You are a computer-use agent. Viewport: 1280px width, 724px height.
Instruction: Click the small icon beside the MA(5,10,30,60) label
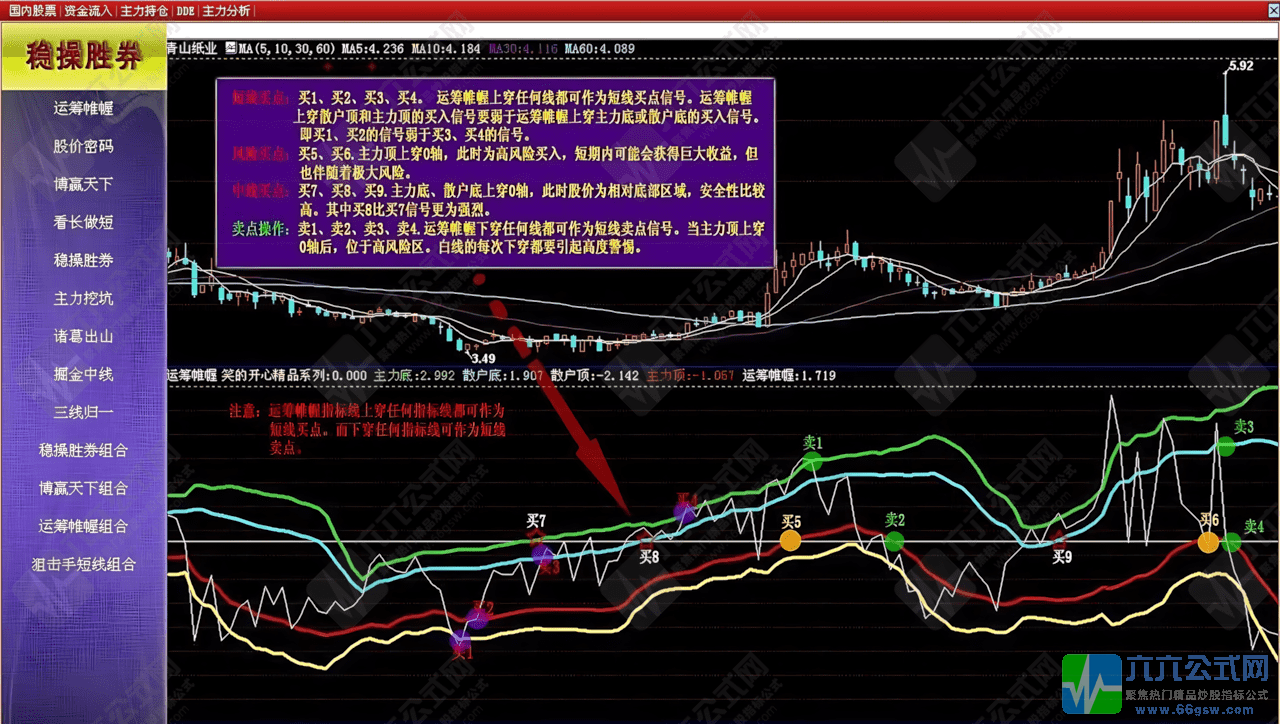click(x=231, y=47)
